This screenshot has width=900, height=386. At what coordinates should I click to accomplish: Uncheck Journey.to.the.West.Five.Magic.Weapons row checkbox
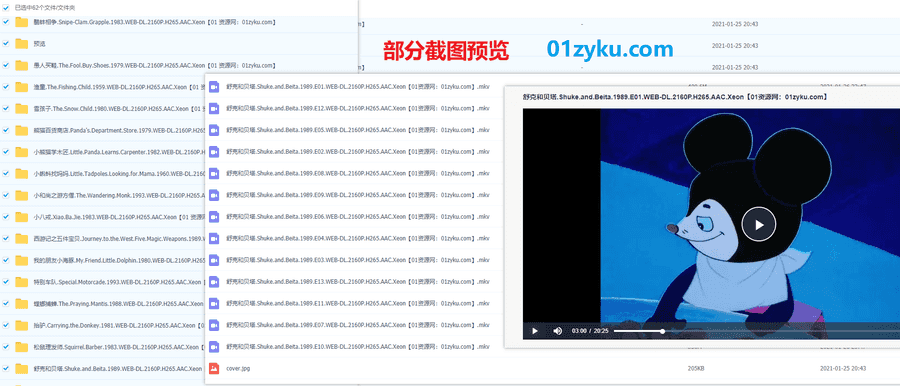coord(6,238)
